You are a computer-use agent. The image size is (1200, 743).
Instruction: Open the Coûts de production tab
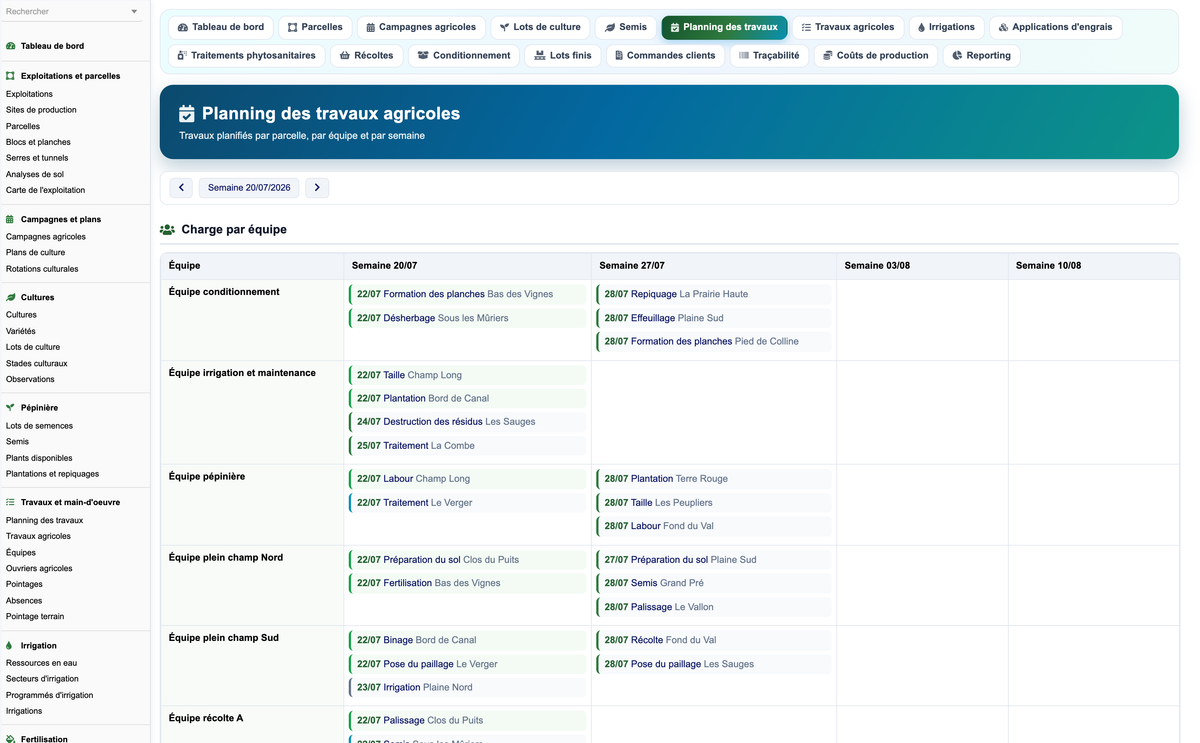click(876, 55)
